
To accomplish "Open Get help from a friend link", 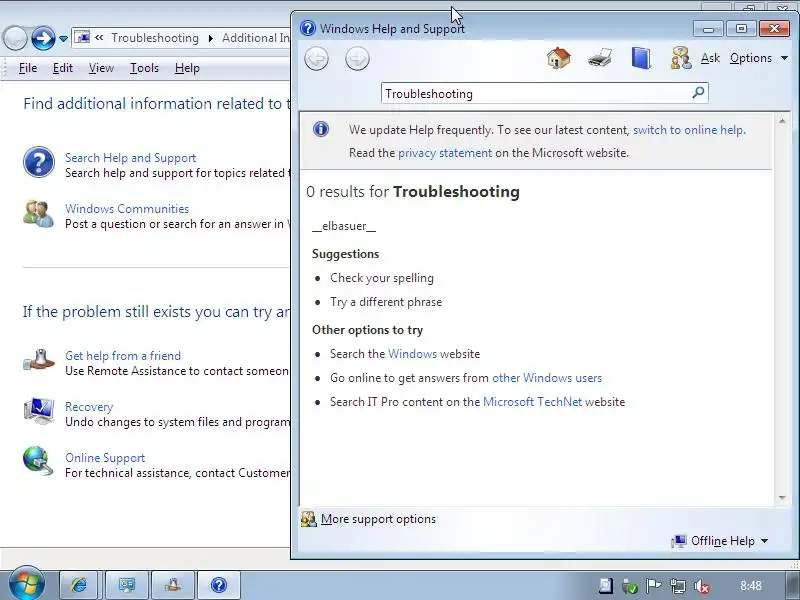I will pyautogui.click(x=123, y=356).
